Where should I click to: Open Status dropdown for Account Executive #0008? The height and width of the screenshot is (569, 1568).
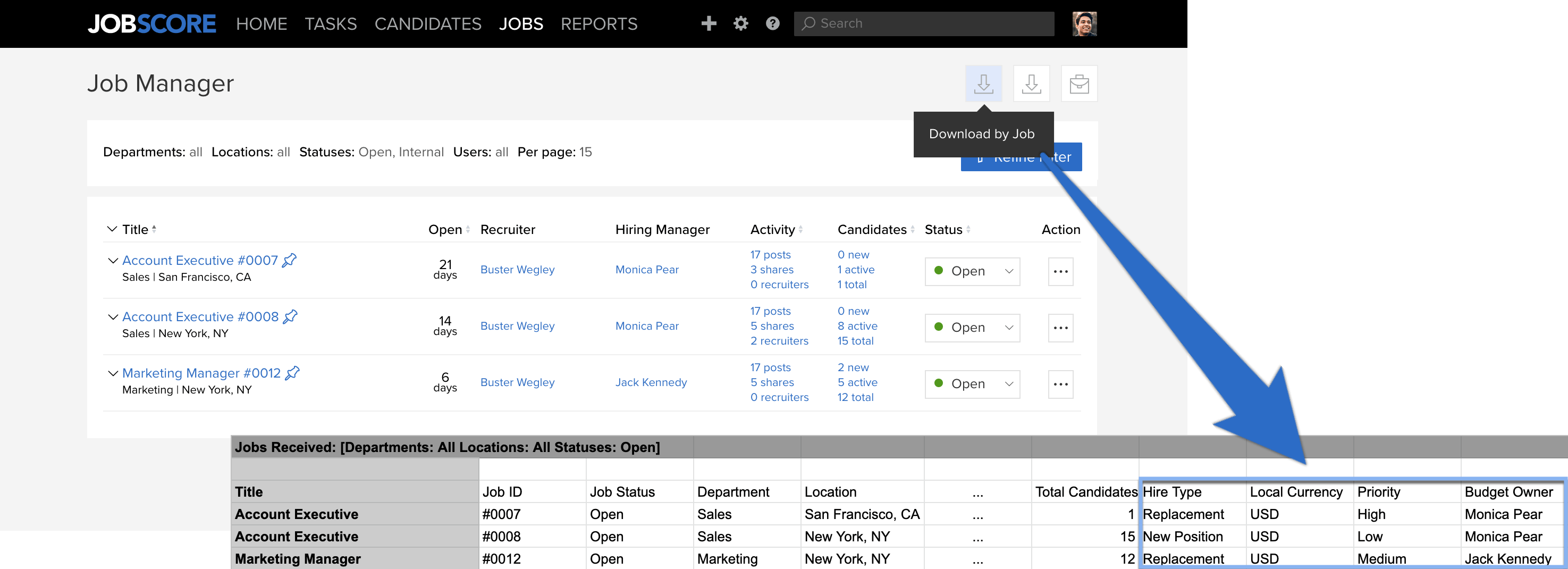point(972,328)
